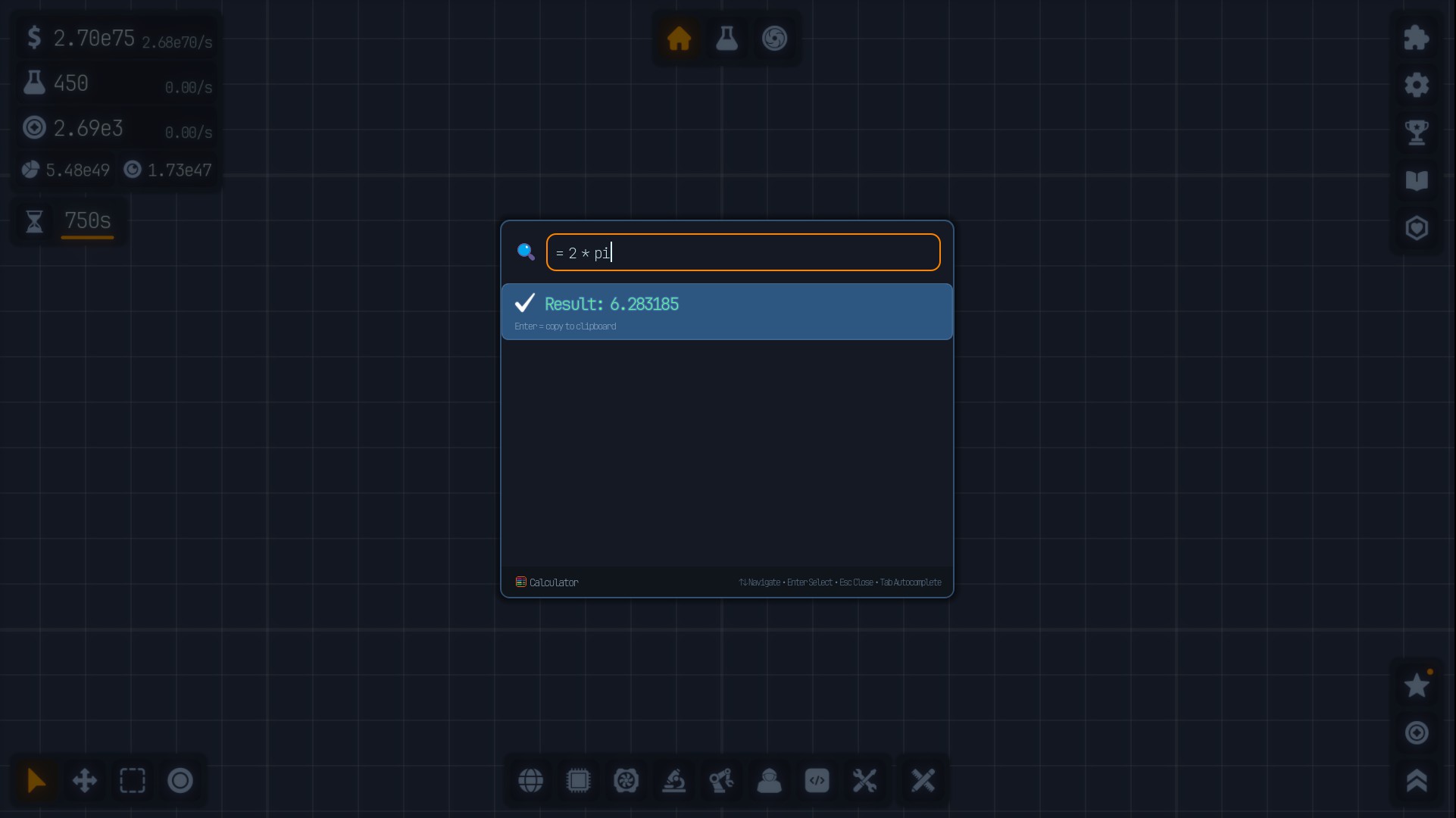This screenshot has height=818, width=1456.
Task: Open the CPU chip icon in the toolbar
Action: coord(579,781)
